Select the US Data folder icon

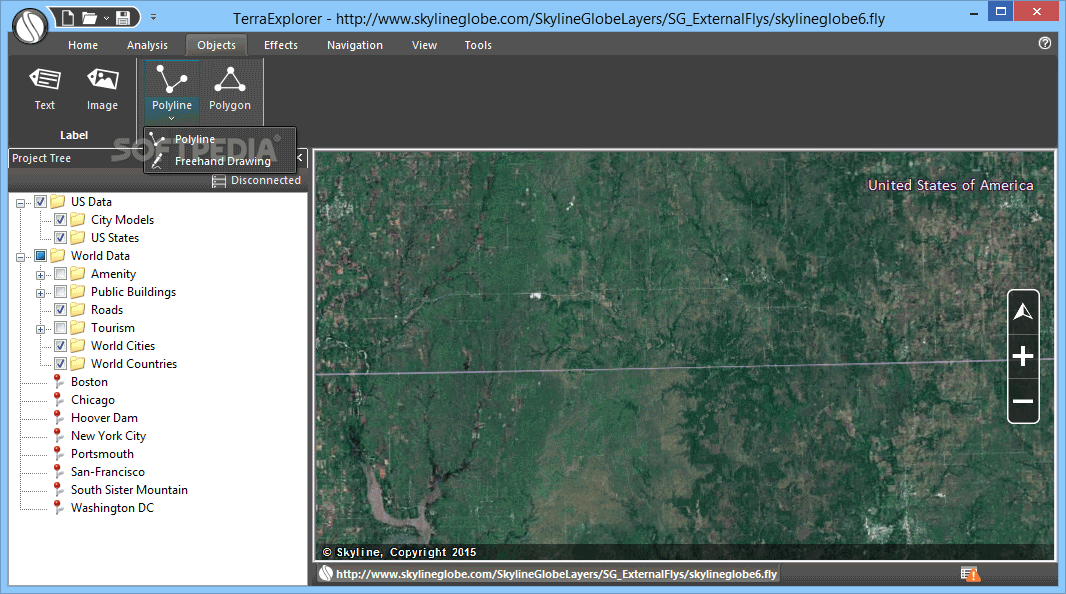click(x=58, y=201)
